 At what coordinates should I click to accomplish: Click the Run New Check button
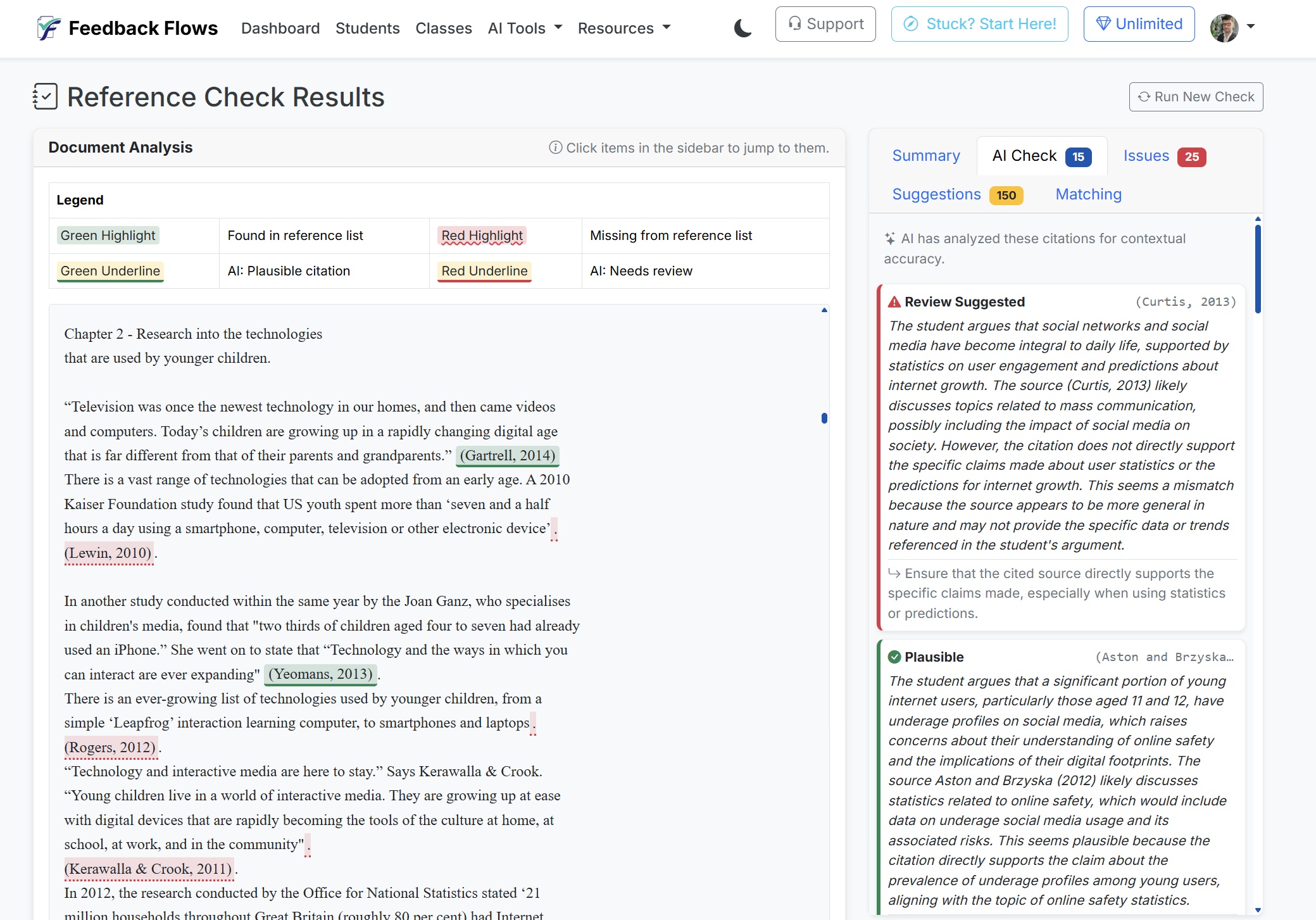(1196, 96)
